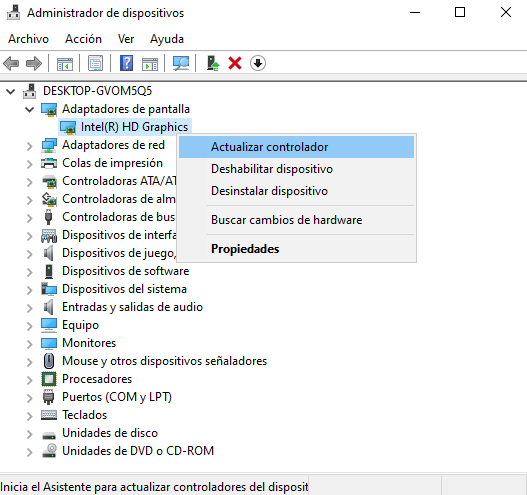Screen dimensions: 527x495
Task: Open the Ayuda menu
Action: pos(167,39)
